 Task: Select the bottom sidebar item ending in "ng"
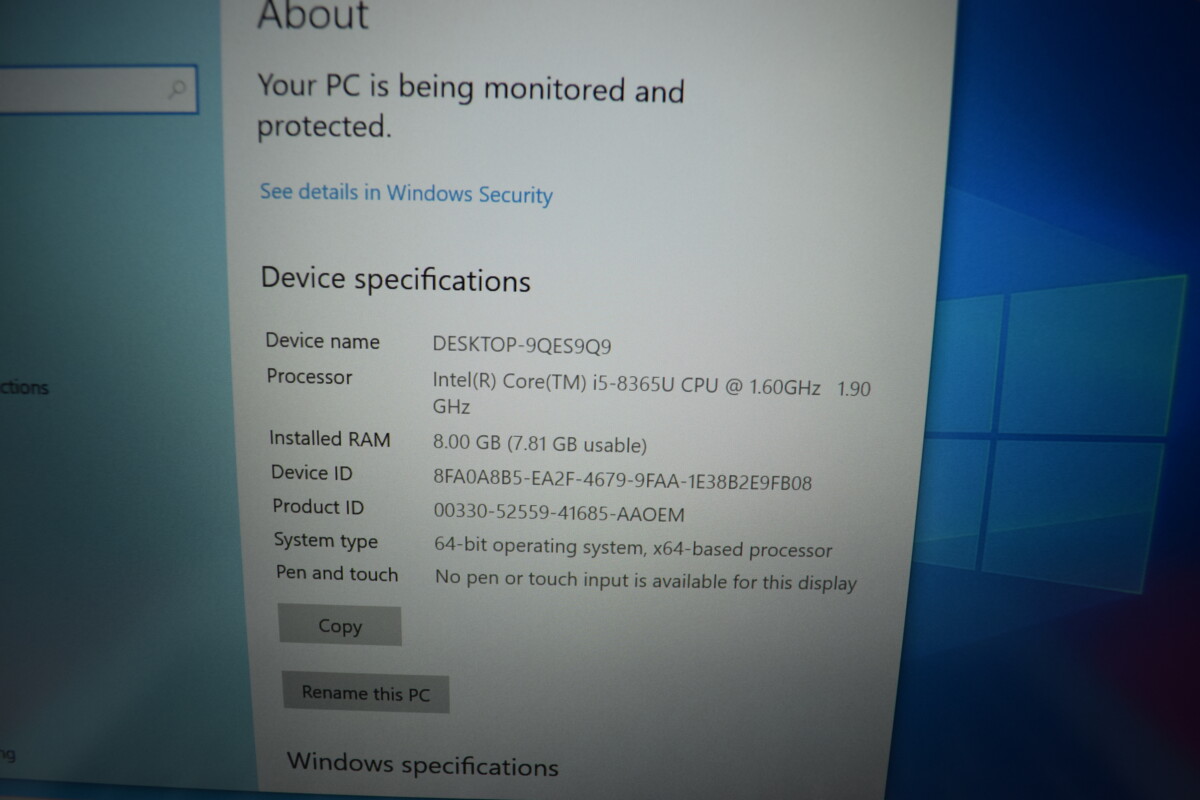click(x=8, y=755)
